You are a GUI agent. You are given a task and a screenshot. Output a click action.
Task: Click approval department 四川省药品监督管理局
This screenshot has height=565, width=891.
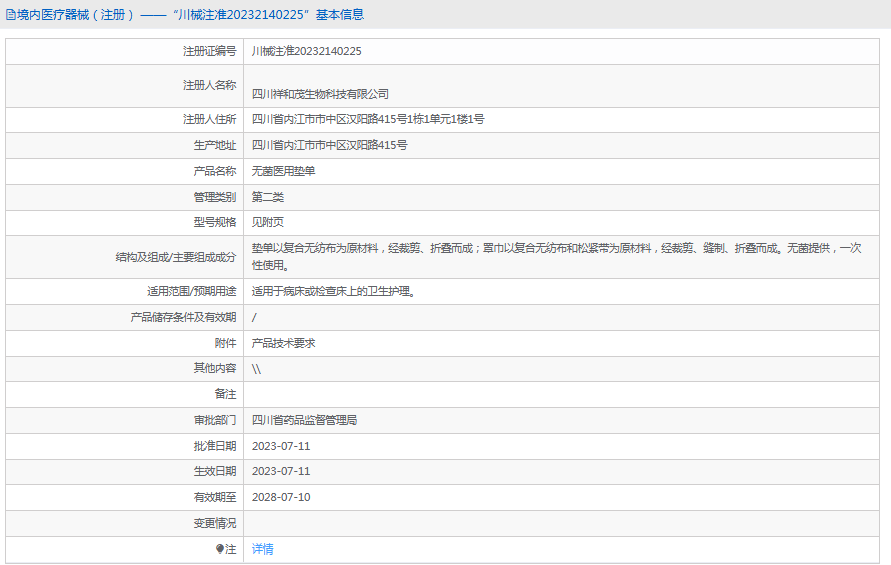point(304,420)
